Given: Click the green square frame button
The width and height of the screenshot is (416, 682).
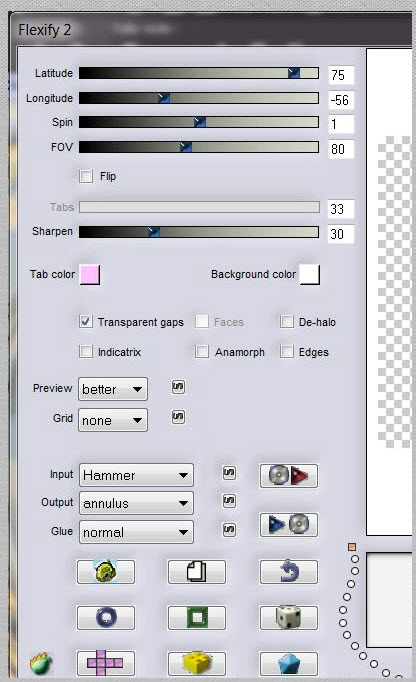Looking at the screenshot, I should coord(197,617).
